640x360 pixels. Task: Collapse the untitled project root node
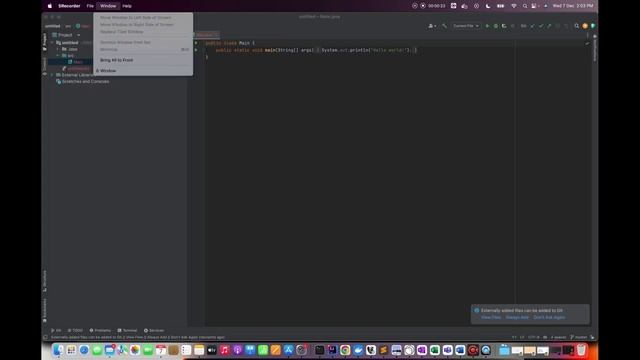[x=52, y=42]
